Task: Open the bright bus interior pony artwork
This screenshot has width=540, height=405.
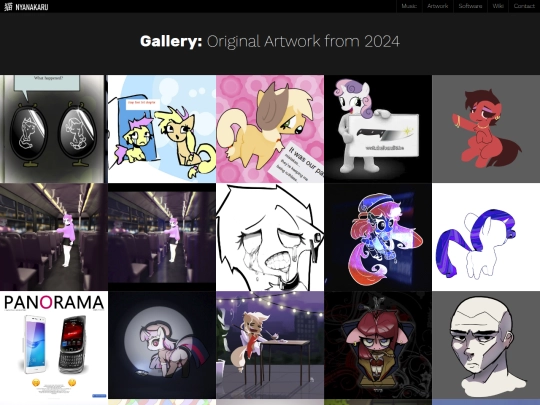Action: tap(54, 237)
